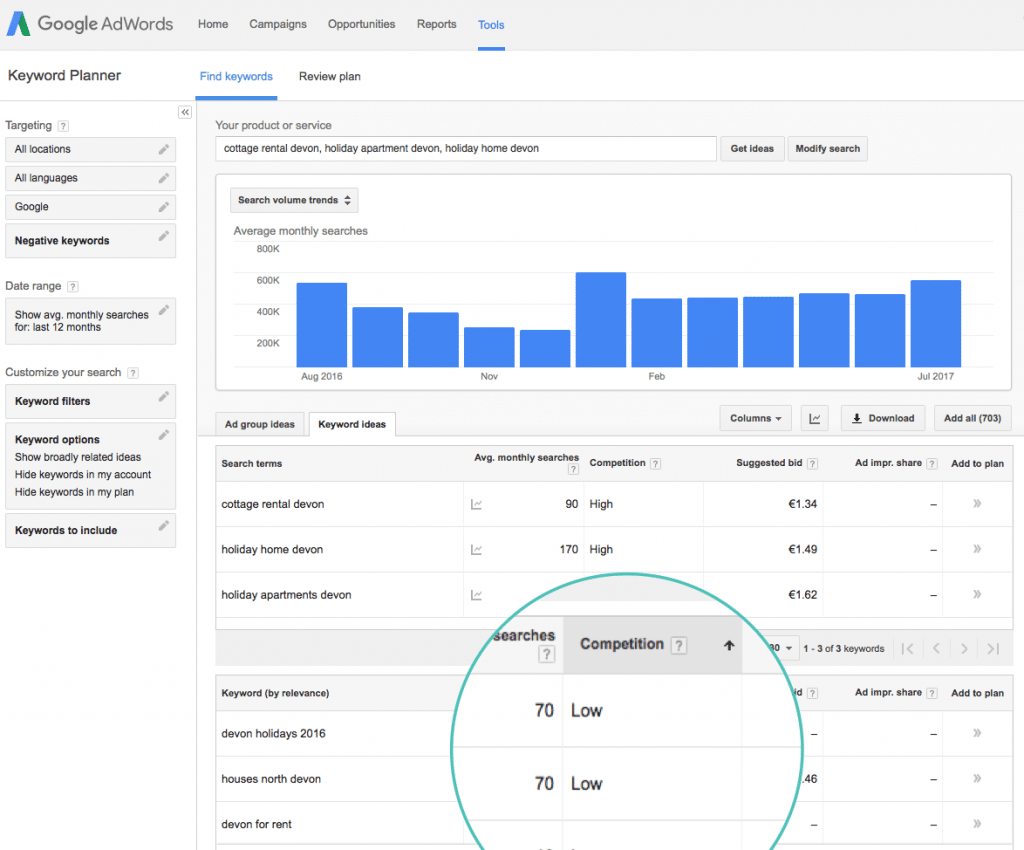
Task: Click 'Hide keywords in my account' option
Action: (83, 475)
